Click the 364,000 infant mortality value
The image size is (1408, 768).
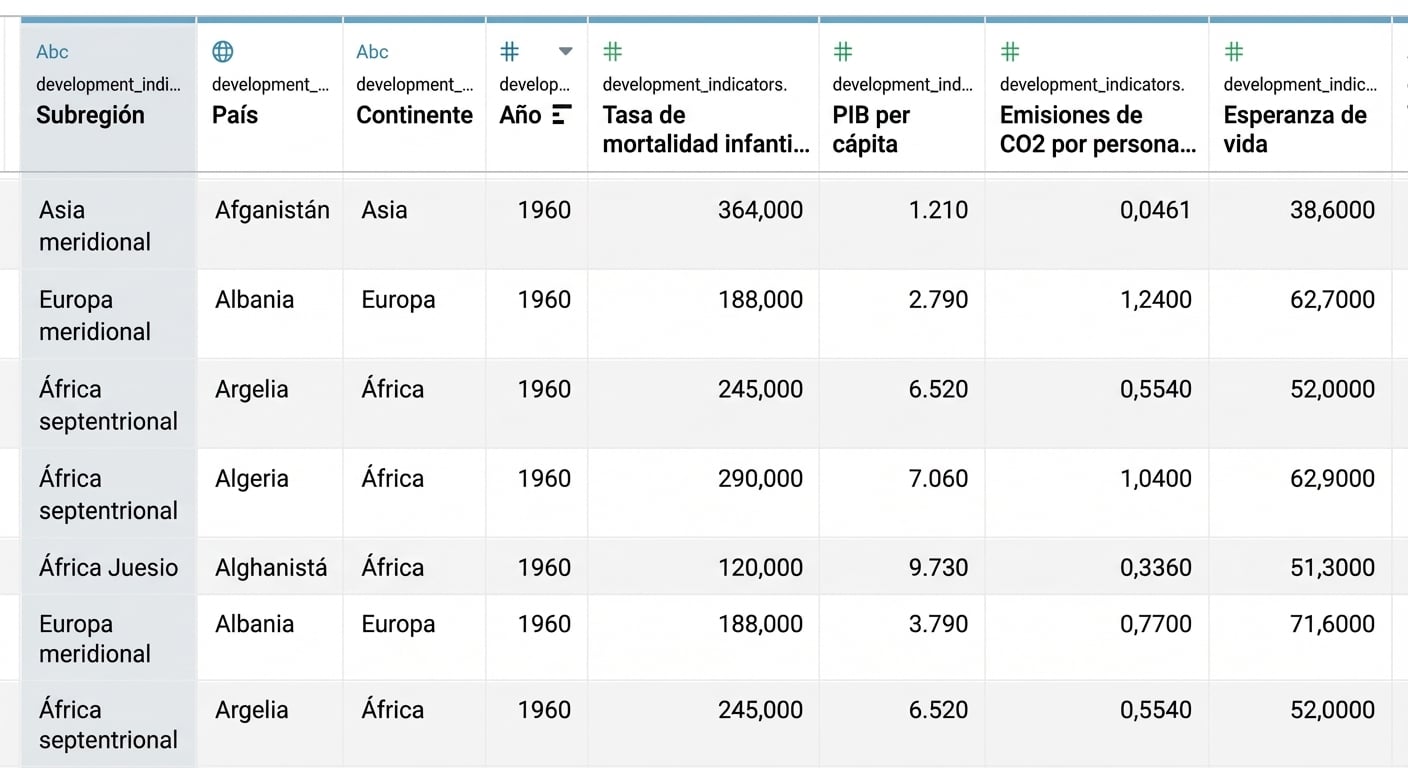point(760,210)
